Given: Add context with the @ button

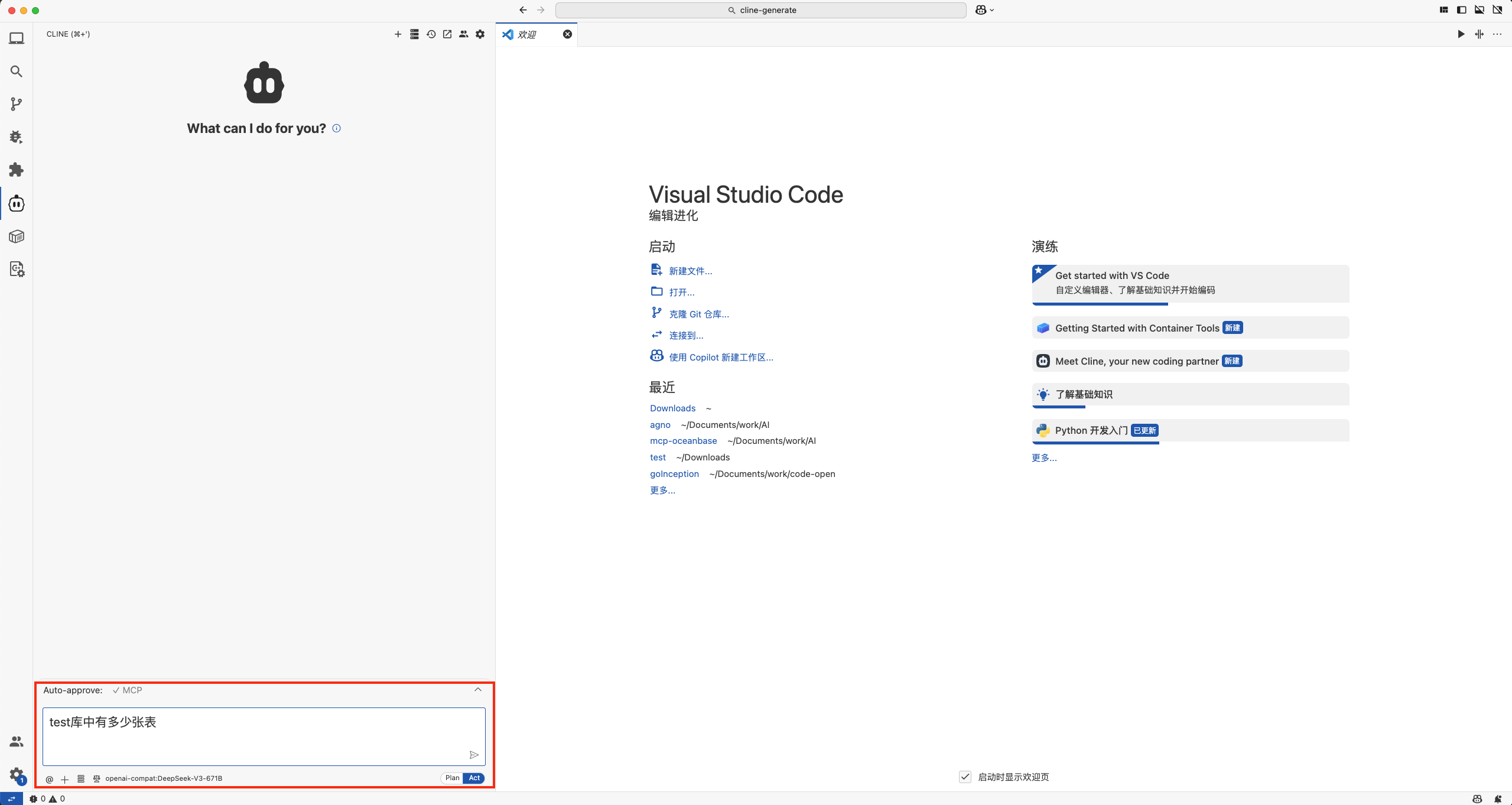Looking at the screenshot, I should coord(50,779).
